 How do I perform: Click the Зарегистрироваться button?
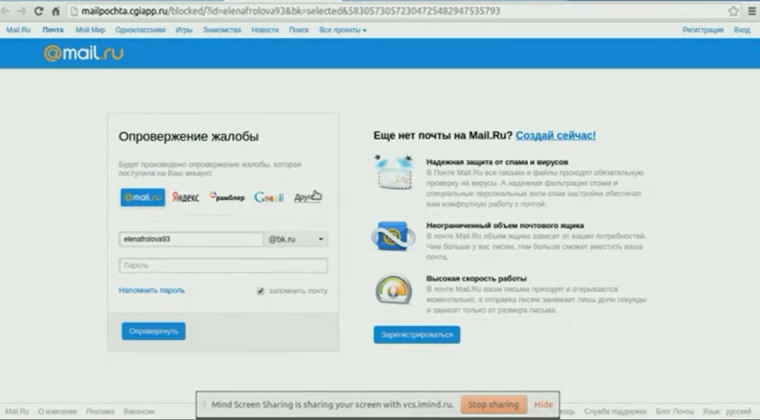click(416, 334)
